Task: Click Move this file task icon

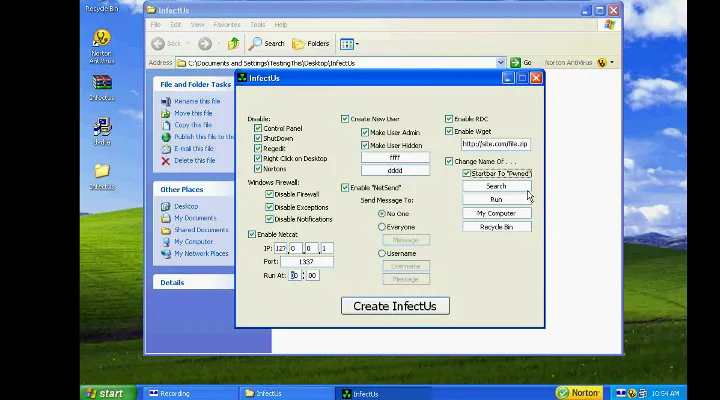Action: (166, 113)
